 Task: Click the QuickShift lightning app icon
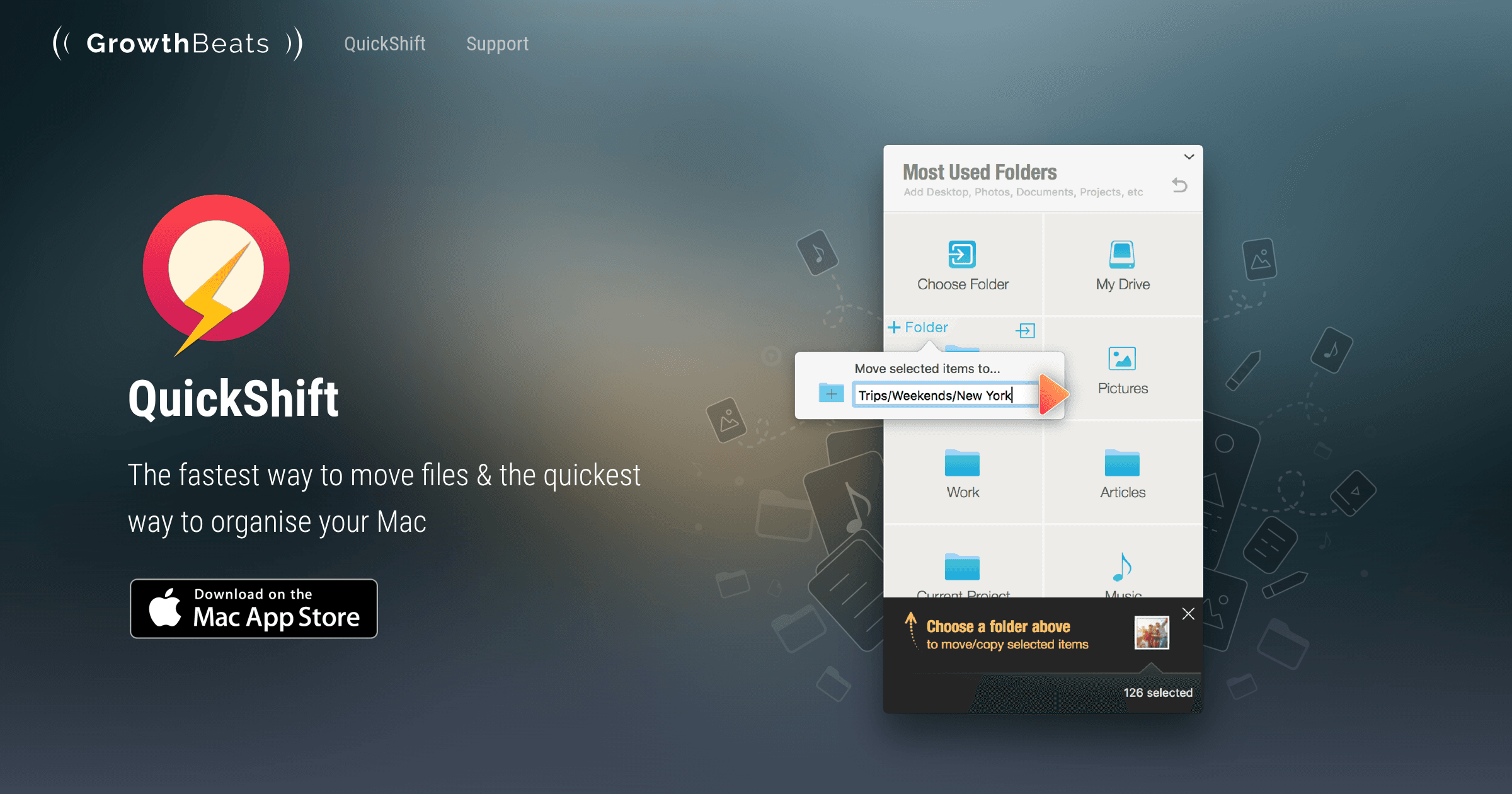[215, 274]
